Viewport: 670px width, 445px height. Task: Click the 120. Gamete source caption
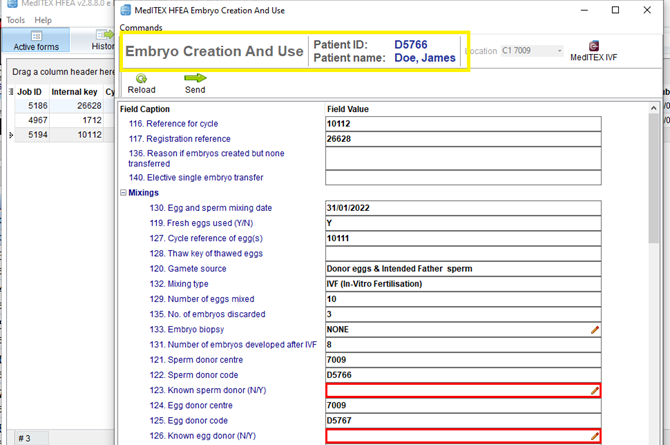point(188,269)
